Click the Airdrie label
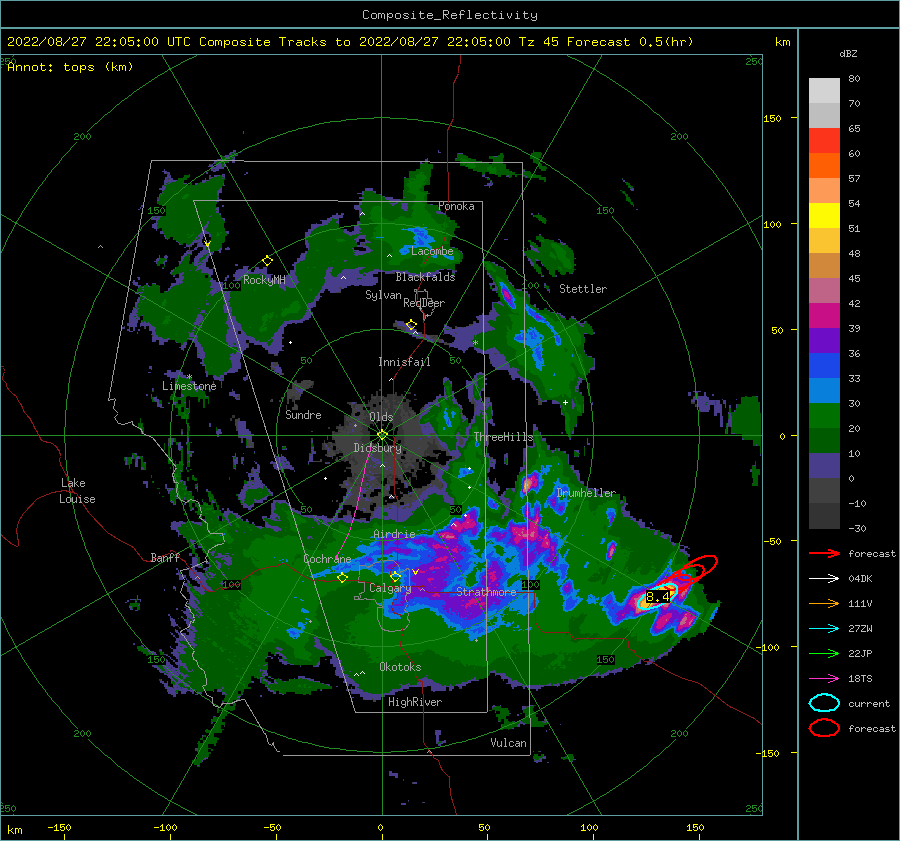900x841 pixels. click(394, 534)
